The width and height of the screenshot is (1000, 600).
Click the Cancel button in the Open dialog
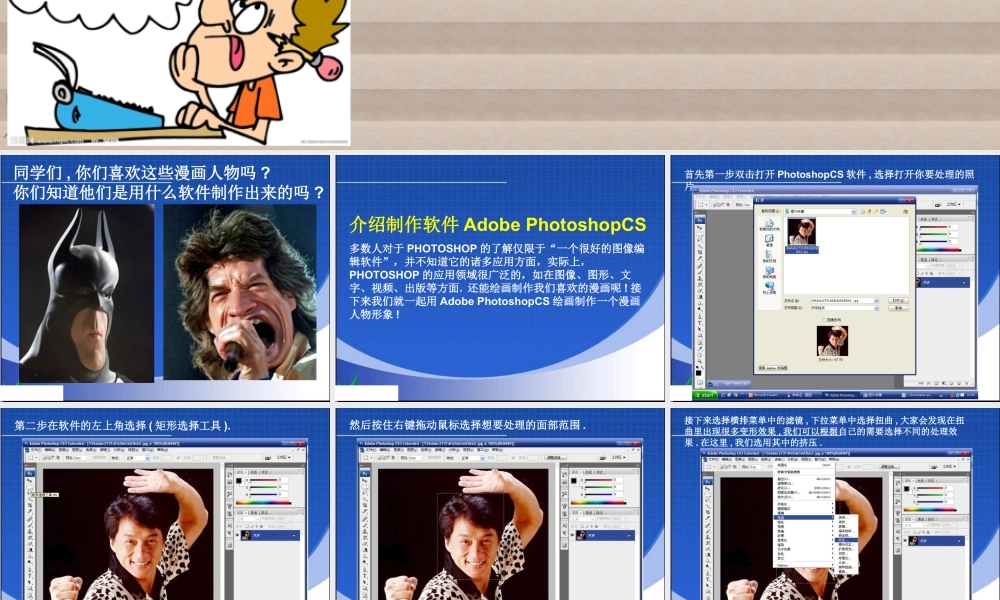coord(899,308)
